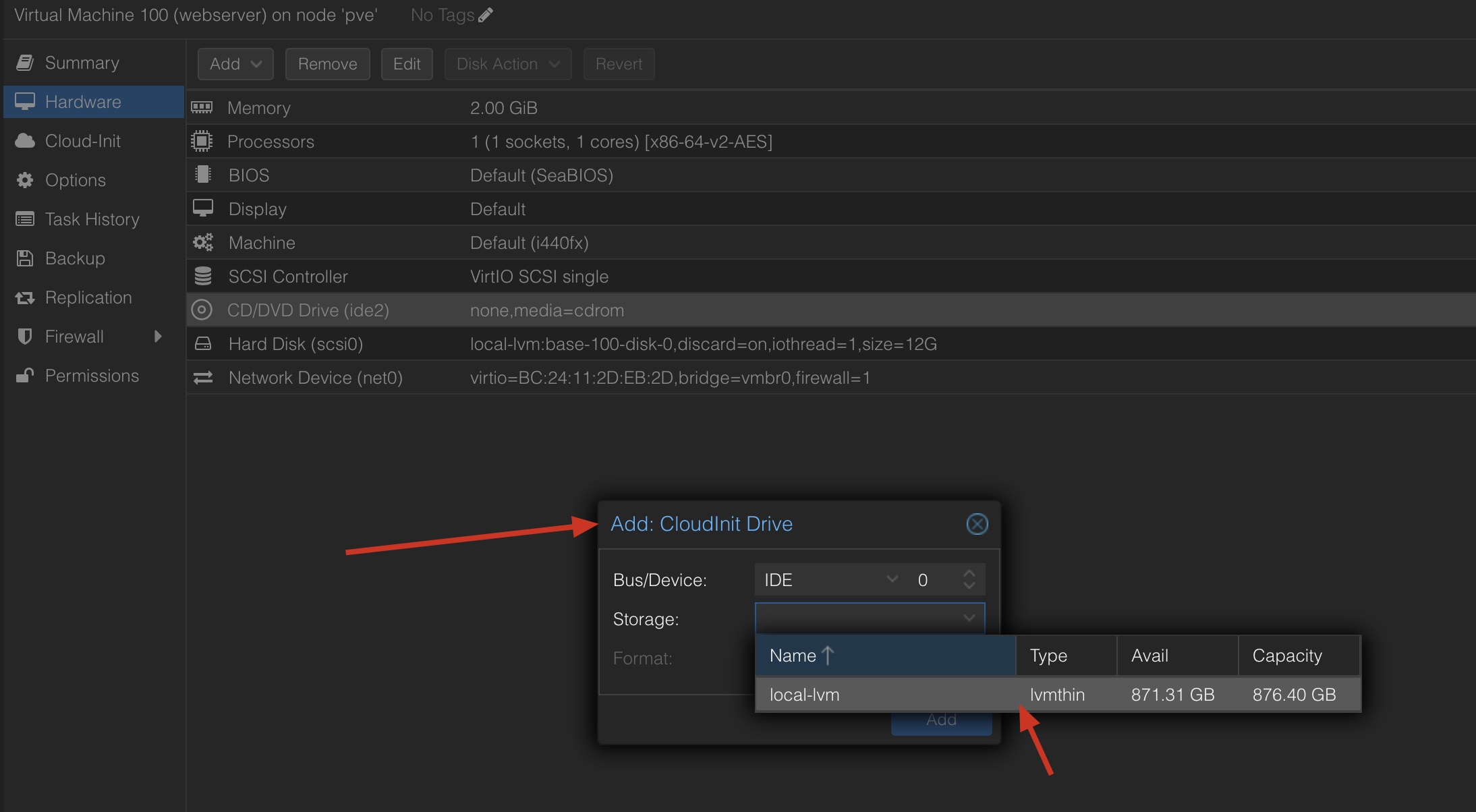The height and width of the screenshot is (812, 1476).
Task: Click the Edit button
Action: tap(407, 64)
